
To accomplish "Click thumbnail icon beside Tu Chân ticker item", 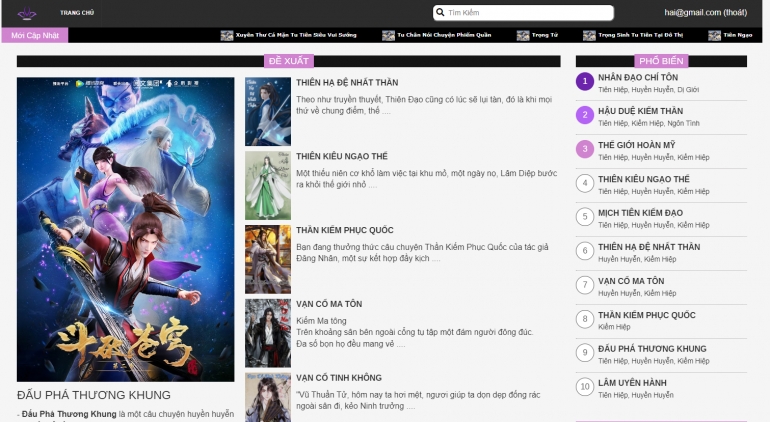I will 388,35.
